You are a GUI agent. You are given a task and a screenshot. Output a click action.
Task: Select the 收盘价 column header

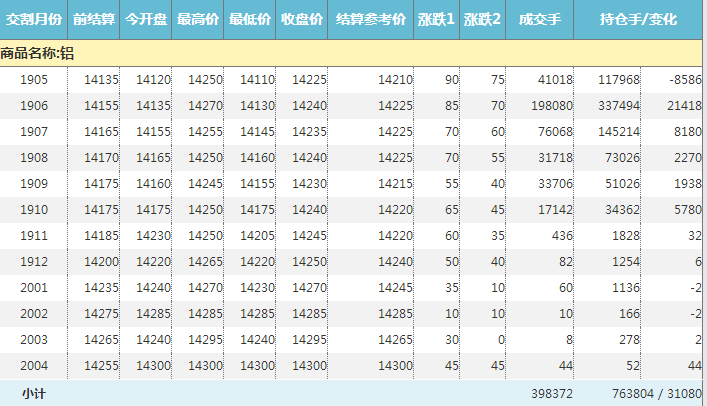coord(302,19)
